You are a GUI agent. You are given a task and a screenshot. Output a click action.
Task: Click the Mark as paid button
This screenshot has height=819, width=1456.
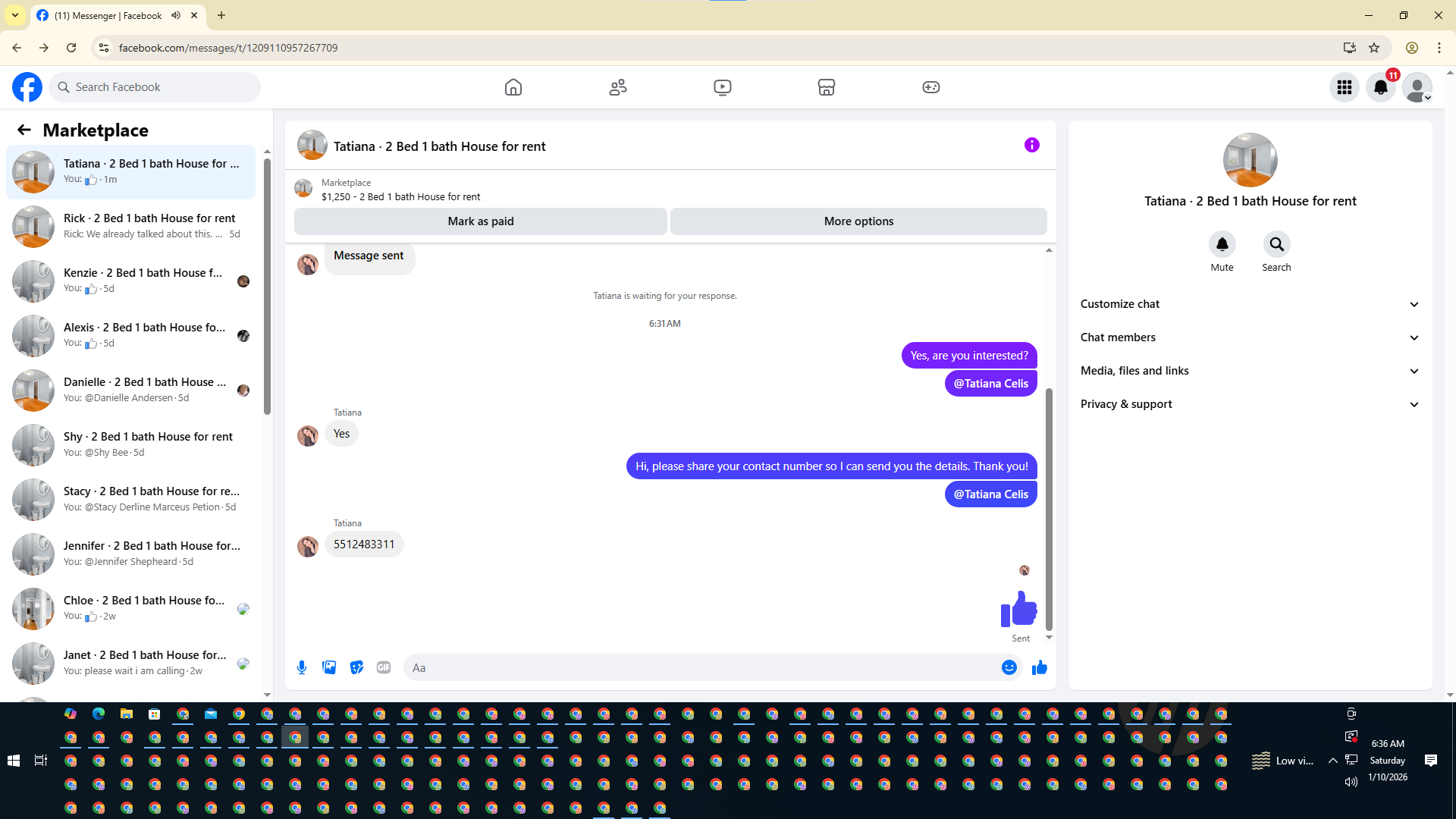coord(480,221)
